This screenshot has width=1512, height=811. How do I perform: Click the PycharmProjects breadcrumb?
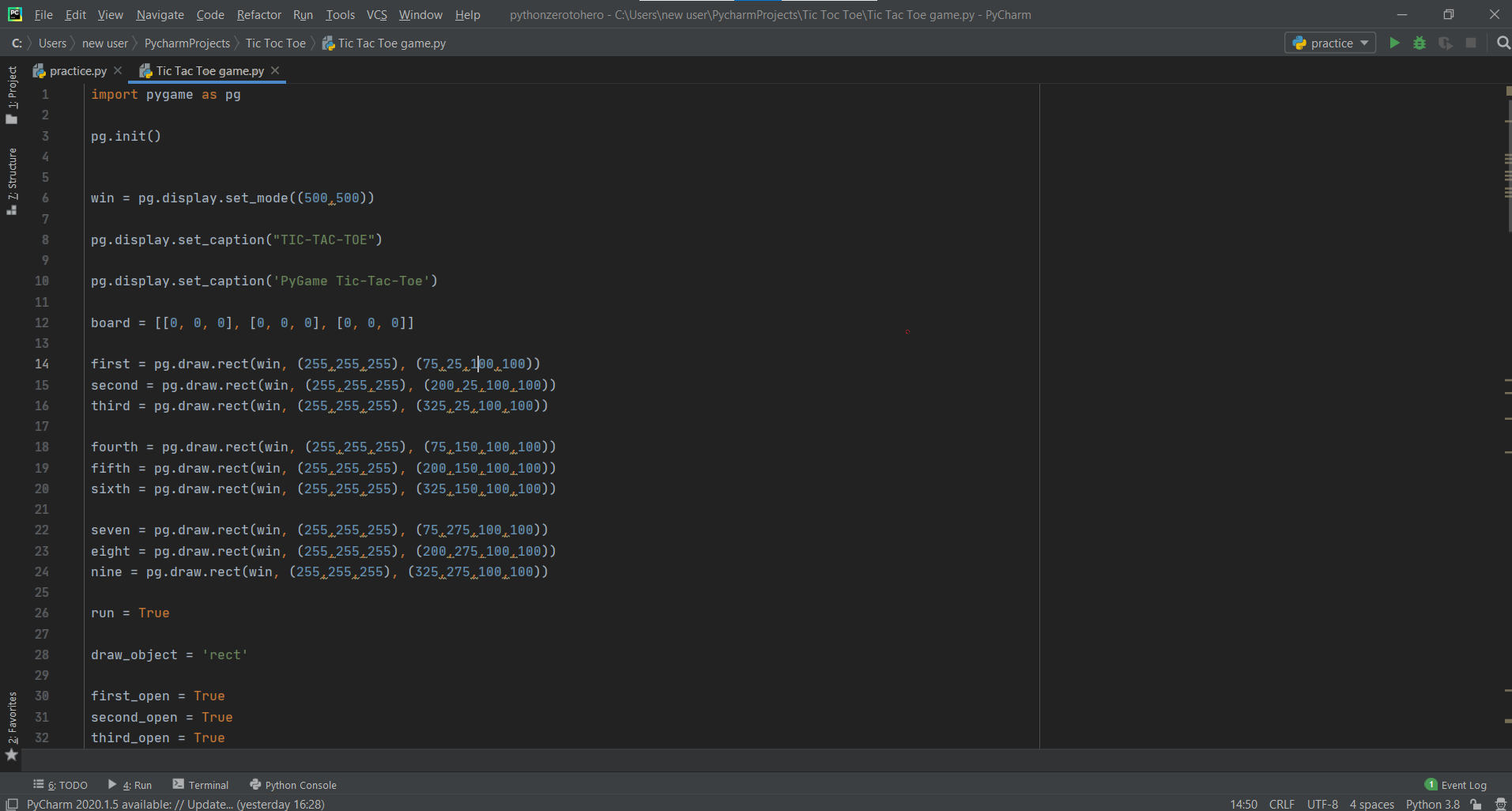187,43
